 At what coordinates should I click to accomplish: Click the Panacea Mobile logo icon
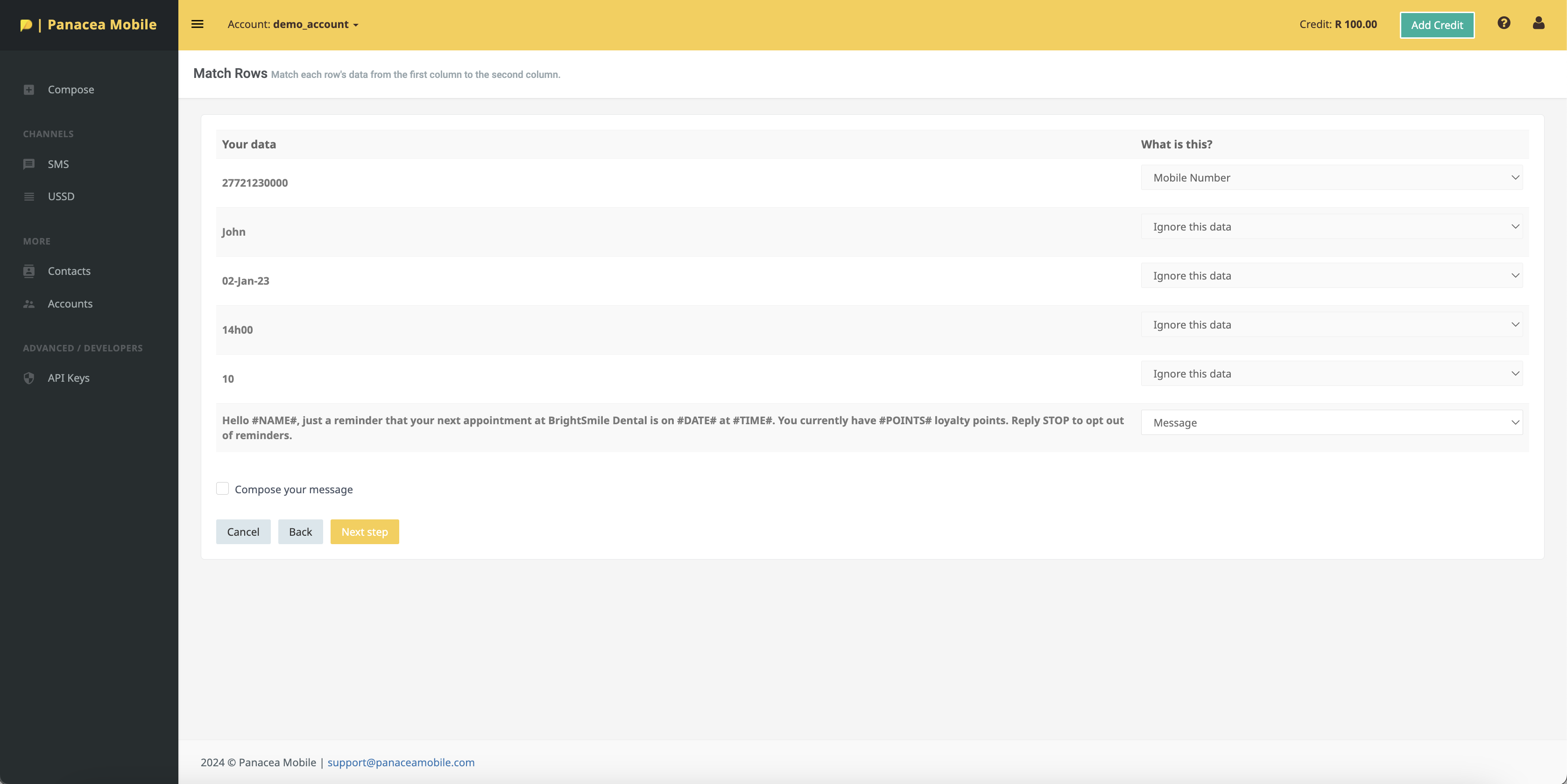pyautogui.click(x=26, y=25)
